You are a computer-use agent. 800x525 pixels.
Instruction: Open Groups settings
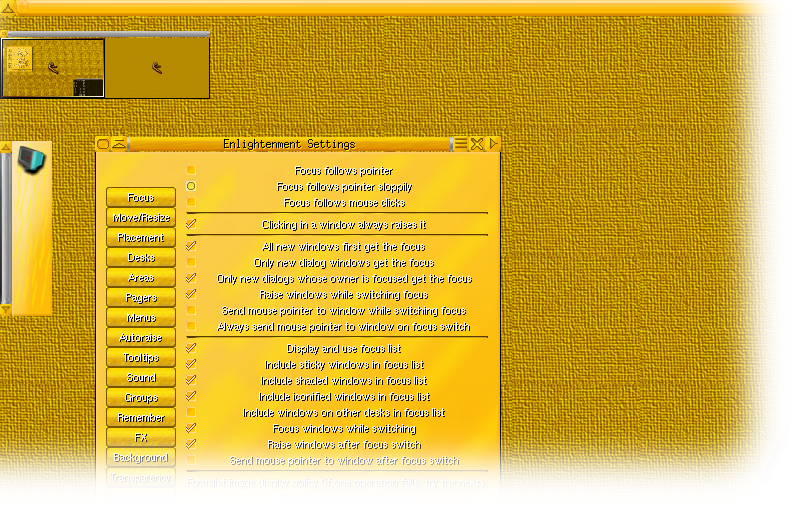(x=141, y=397)
